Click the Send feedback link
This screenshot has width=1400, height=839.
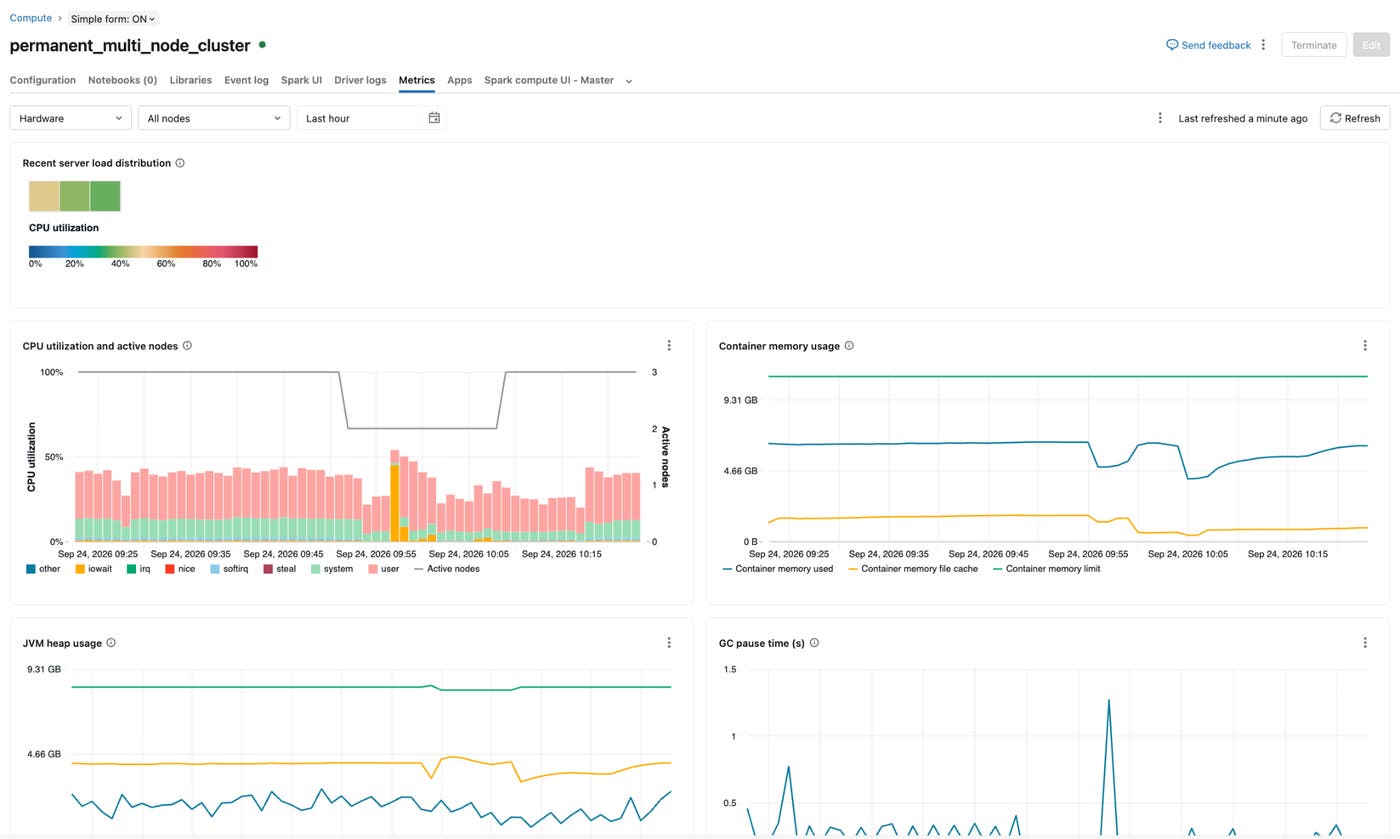[x=1208, y=45]
